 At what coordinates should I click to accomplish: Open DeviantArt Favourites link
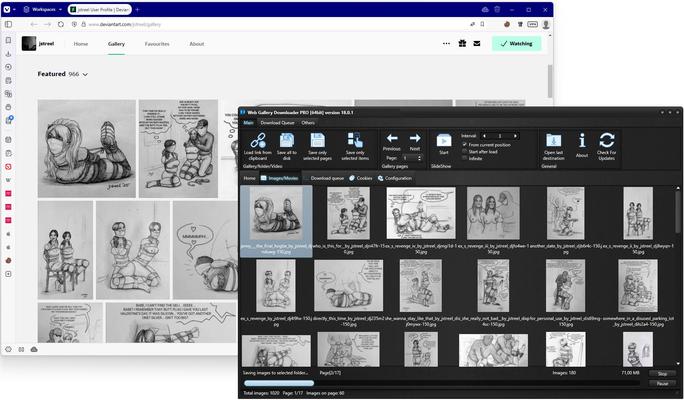pyautogui.click(x=157, y=44)
